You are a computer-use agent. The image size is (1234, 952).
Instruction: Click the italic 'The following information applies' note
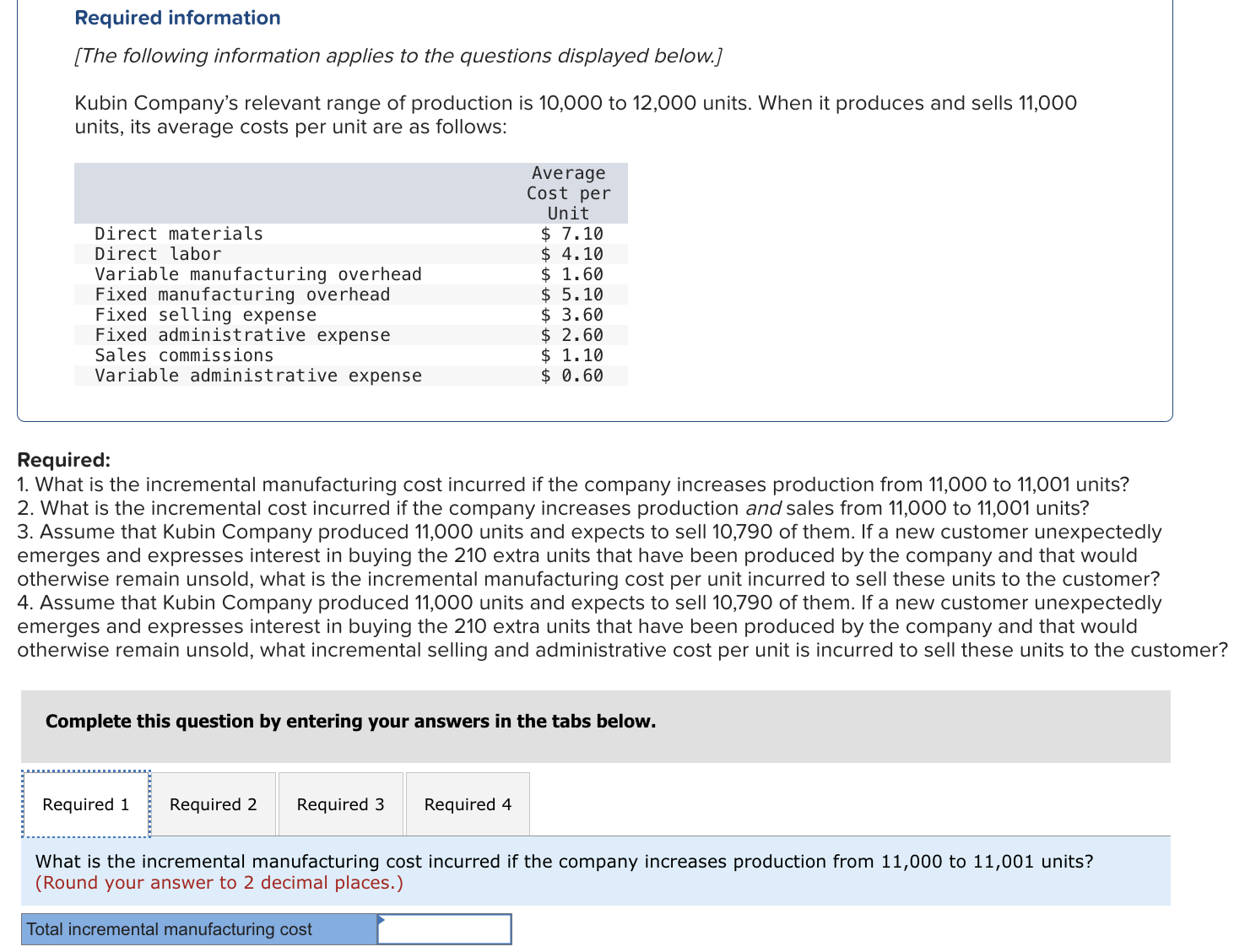pyautogui.click(x=398, y=56)
